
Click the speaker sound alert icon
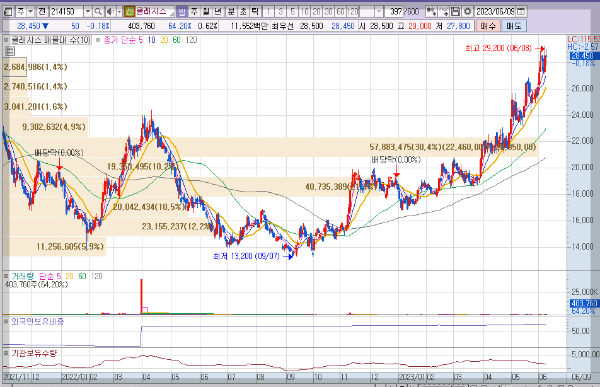tap(110, 12)
